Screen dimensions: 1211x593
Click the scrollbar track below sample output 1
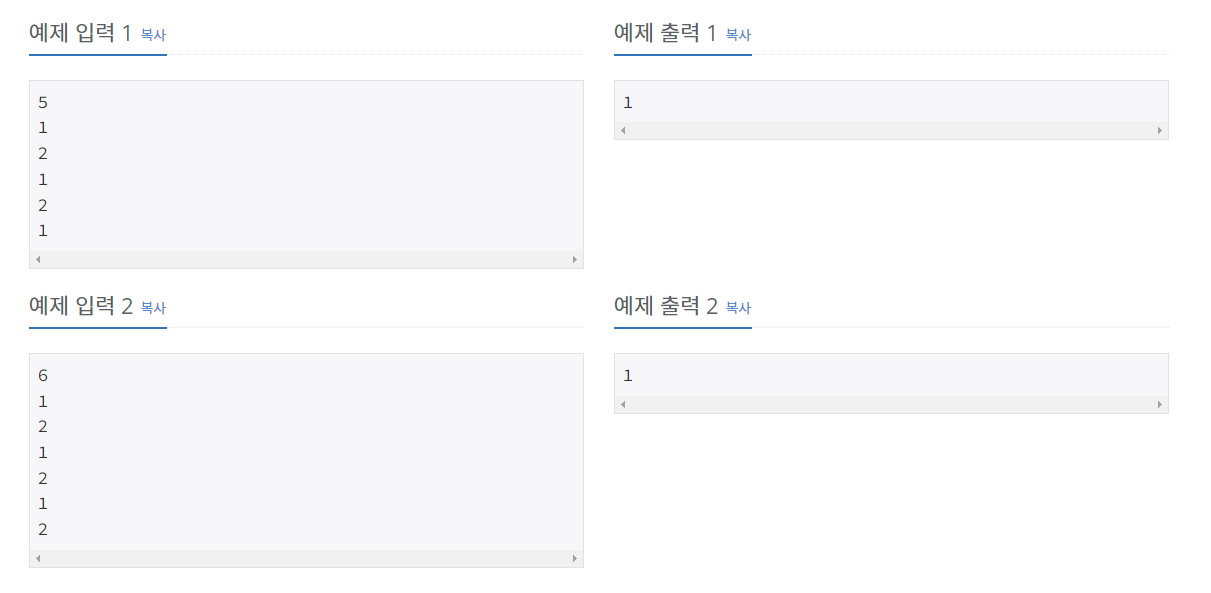click(x=890, y=130)
